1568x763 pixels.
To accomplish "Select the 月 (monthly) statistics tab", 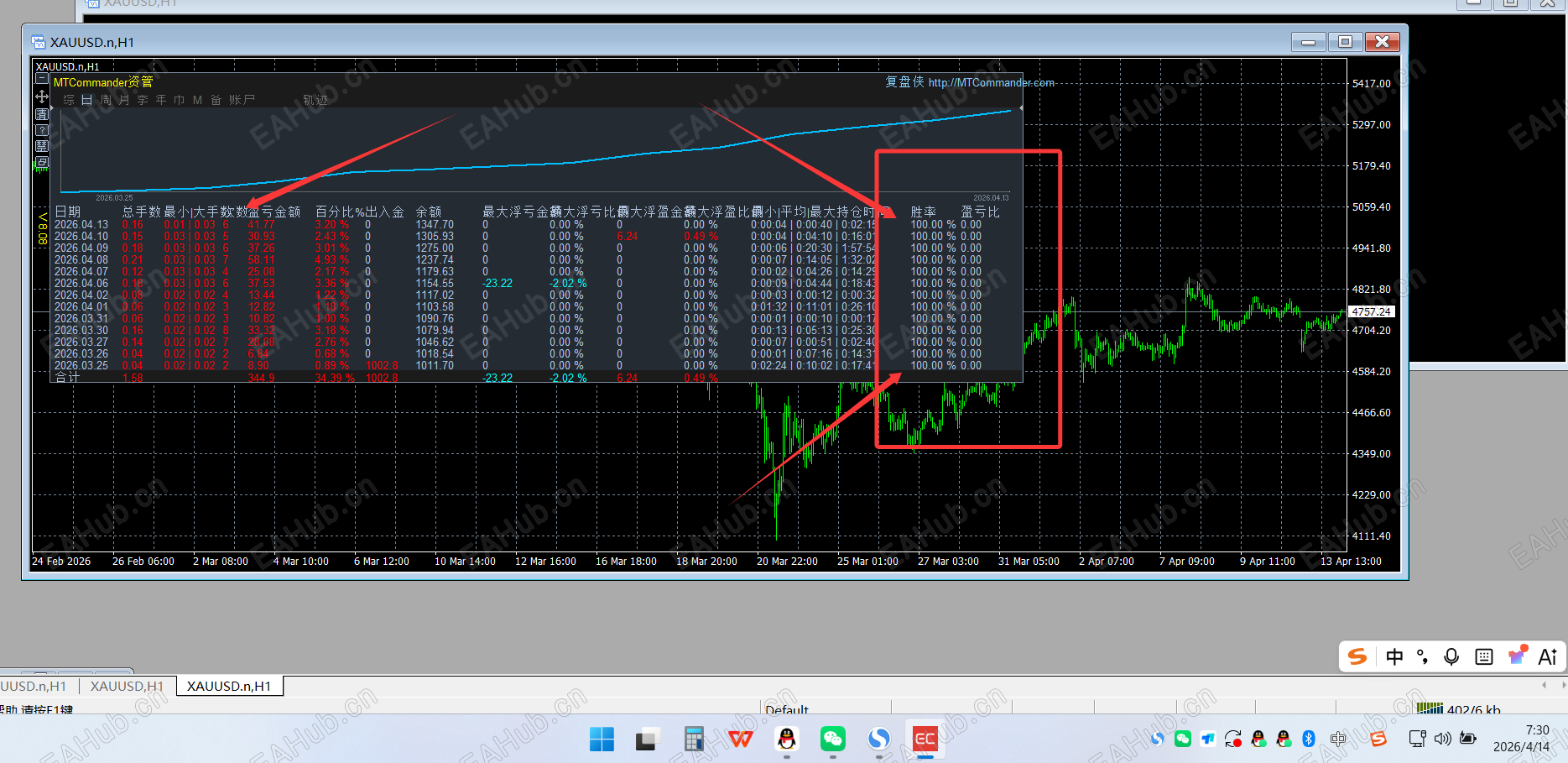I will click(124, 100).
